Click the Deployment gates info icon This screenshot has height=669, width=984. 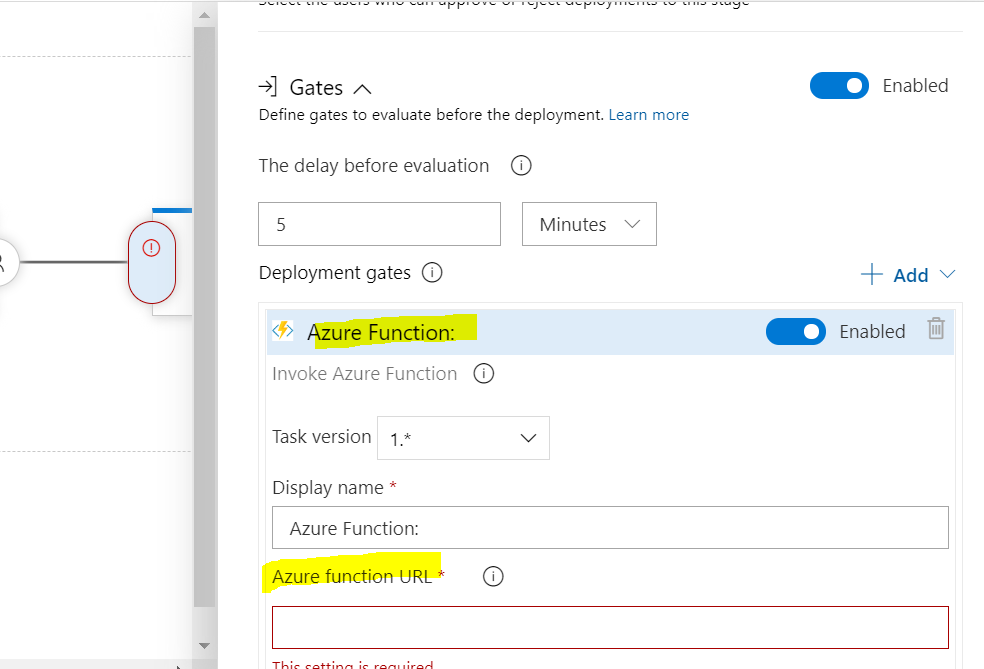pos(432,272)
